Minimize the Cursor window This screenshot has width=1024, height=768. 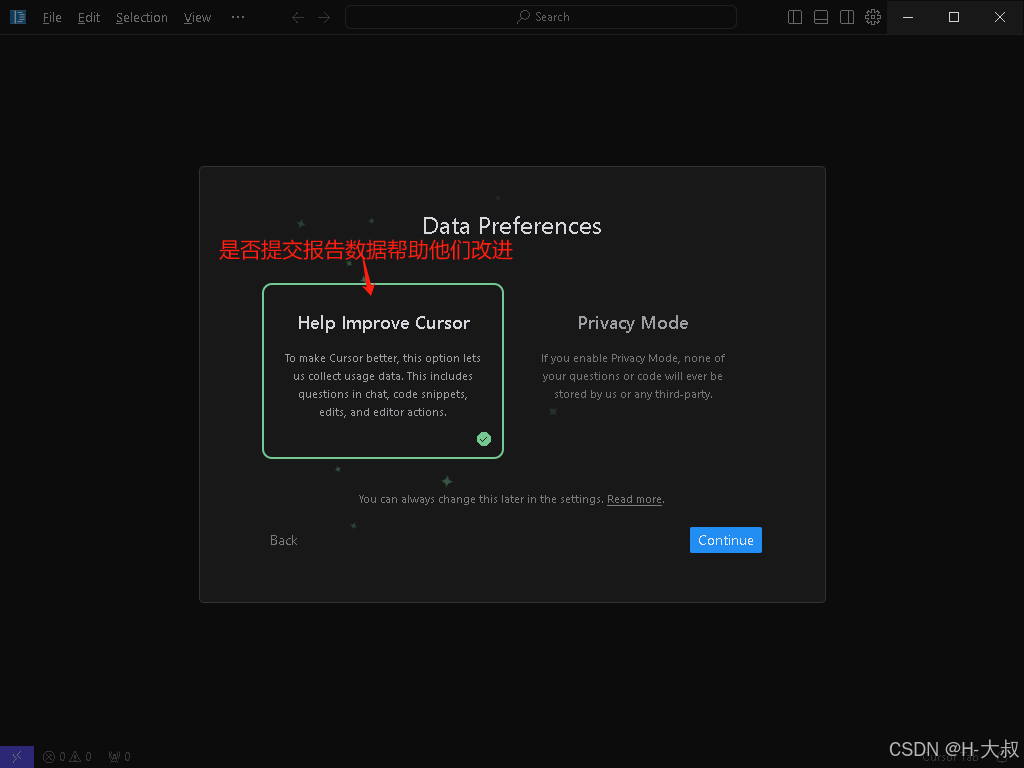[x=908, y=17]
